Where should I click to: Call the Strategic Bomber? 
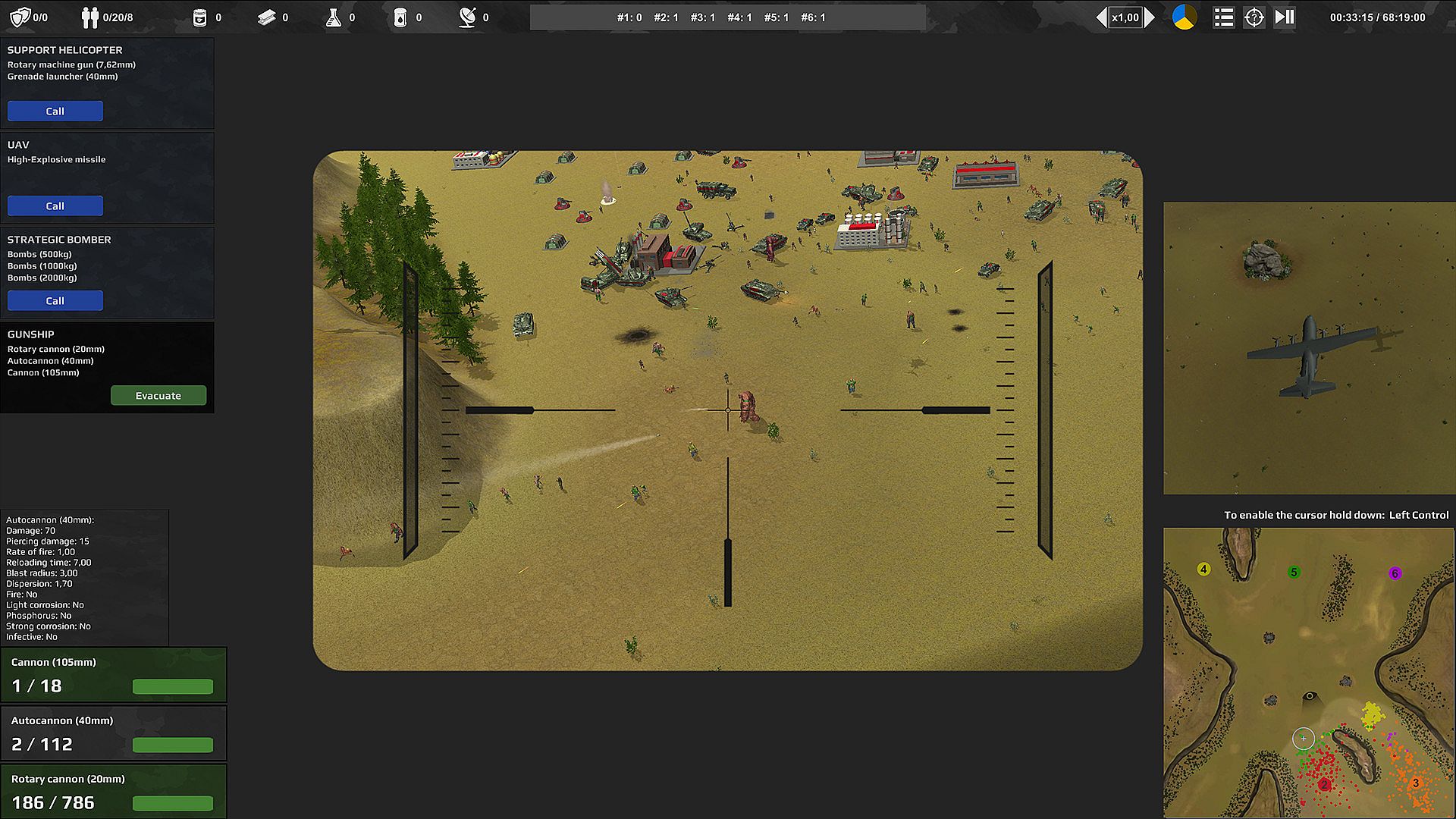(x=55, y=300)
